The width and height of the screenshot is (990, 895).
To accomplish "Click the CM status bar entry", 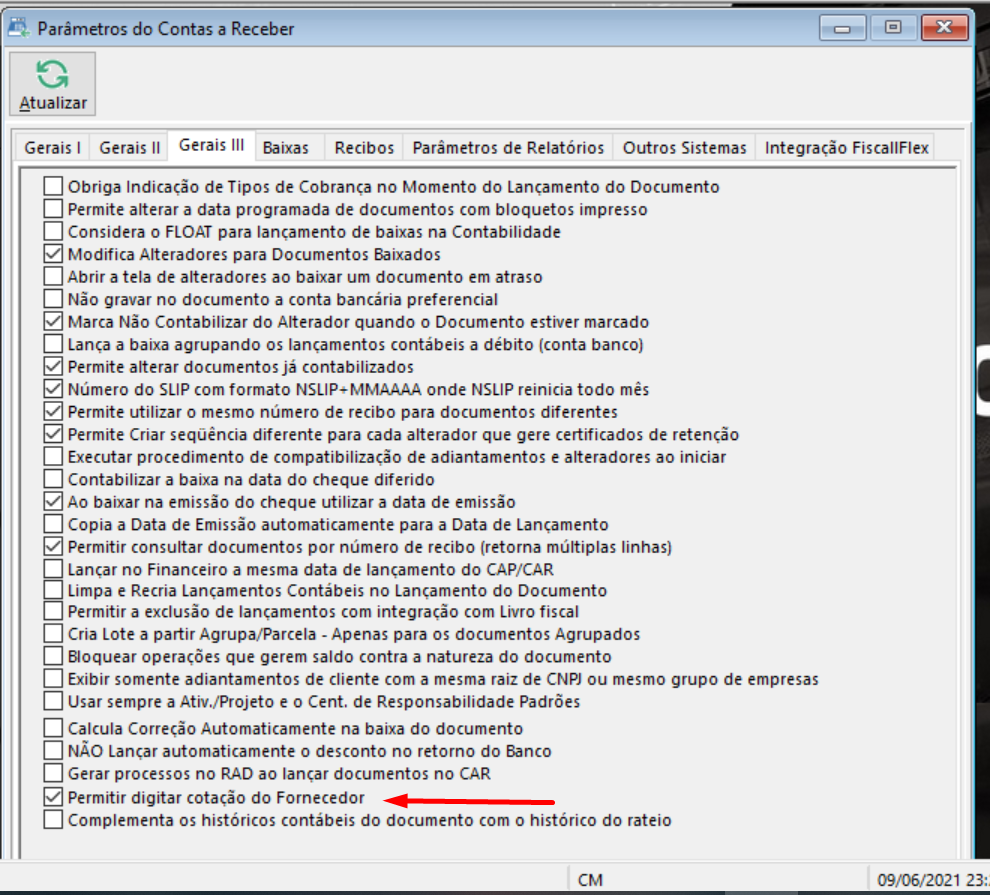I will (590, 880).
